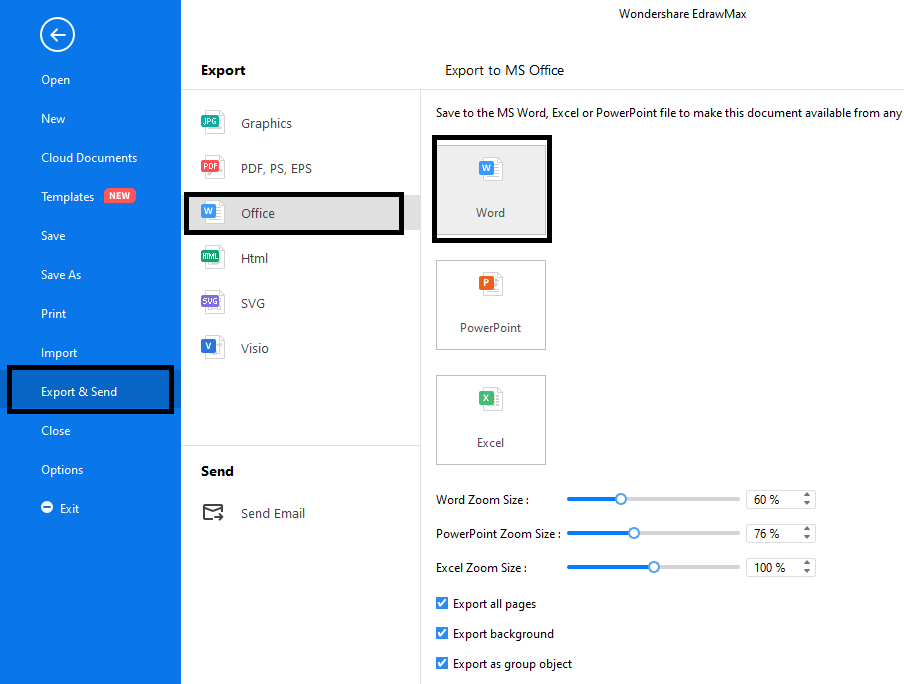Close the current document via Close

56,431
